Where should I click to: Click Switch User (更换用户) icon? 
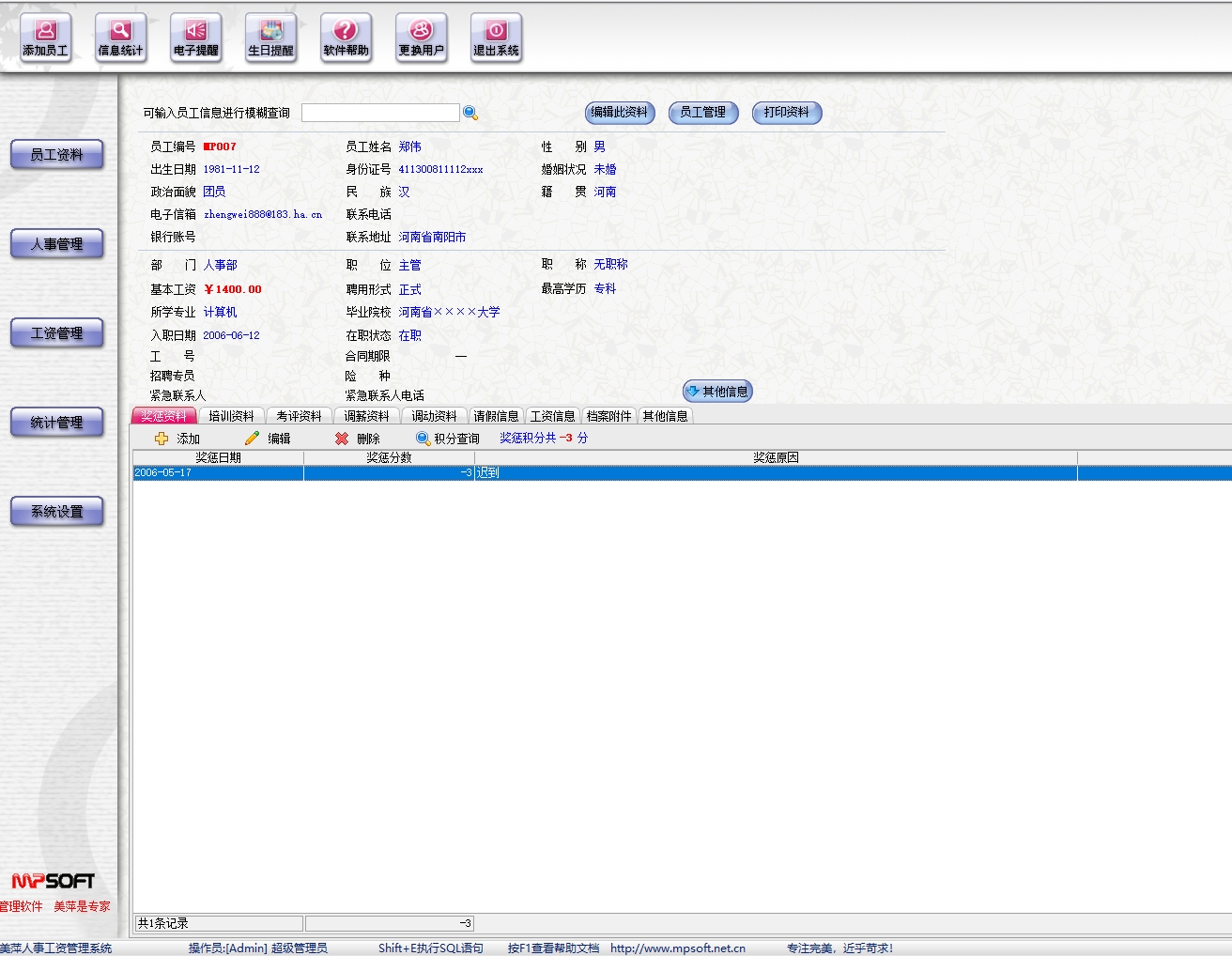tap(421, 39)
